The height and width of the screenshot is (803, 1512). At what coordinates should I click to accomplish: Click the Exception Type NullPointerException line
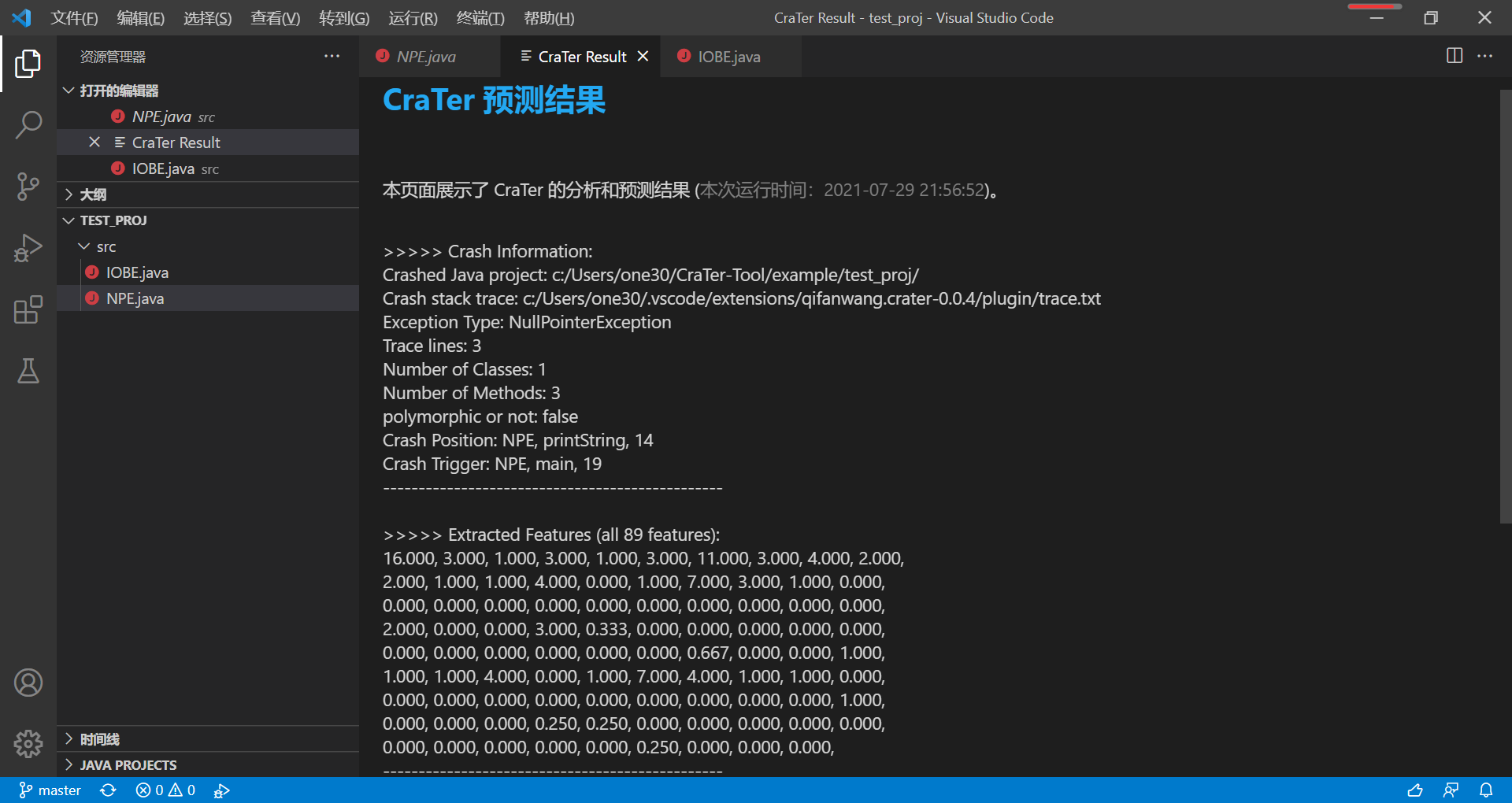[527, 322]
